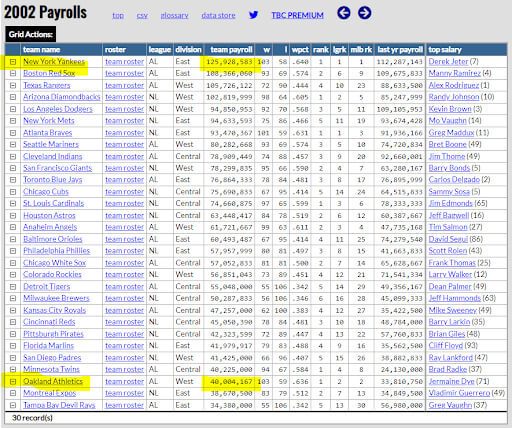512x428 pixels.
Task: Toggle expander for Arizona Diamondbacks row
Action: (x=13, y=97)
